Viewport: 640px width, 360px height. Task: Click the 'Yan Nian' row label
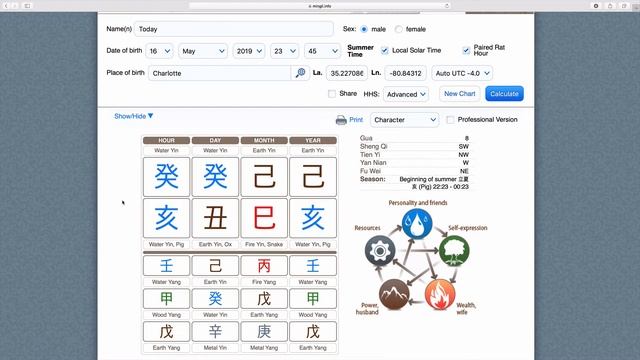(373, 163)
